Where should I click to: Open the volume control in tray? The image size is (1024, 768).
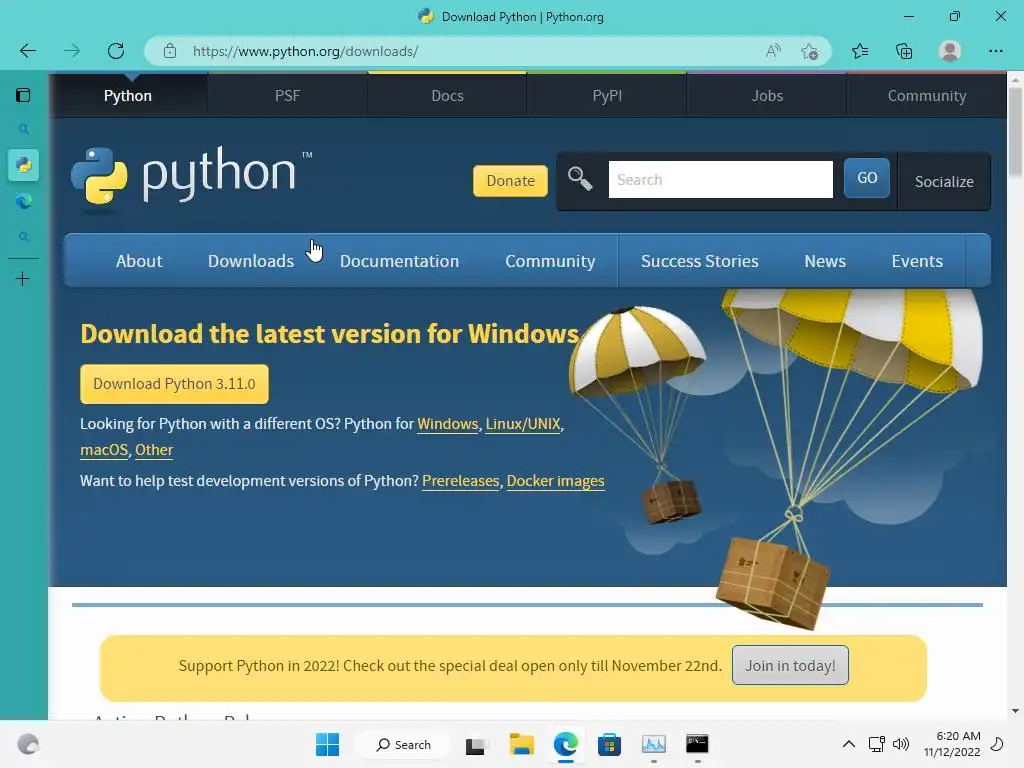click(901, 744)
